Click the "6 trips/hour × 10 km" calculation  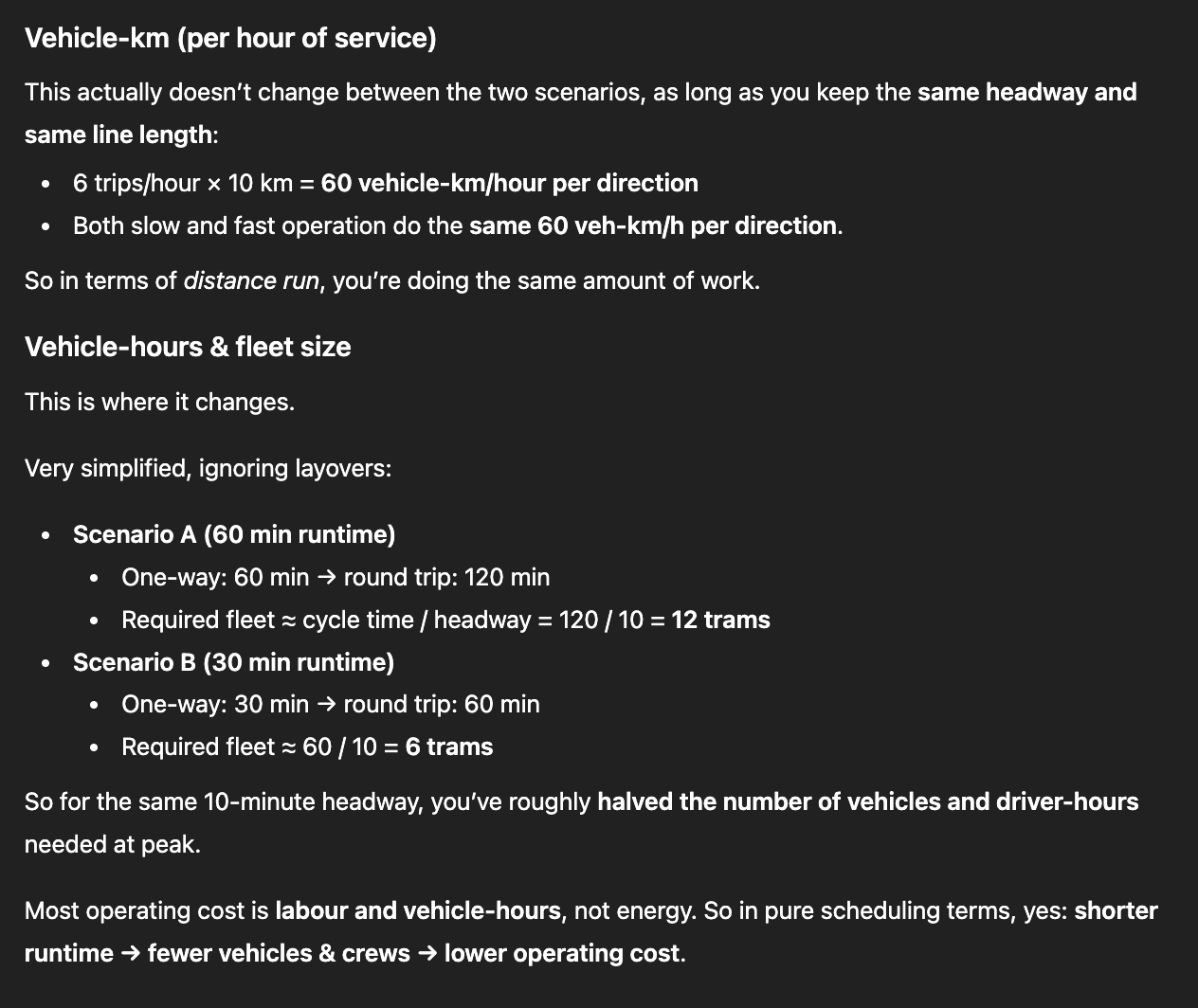click(183, 183)
